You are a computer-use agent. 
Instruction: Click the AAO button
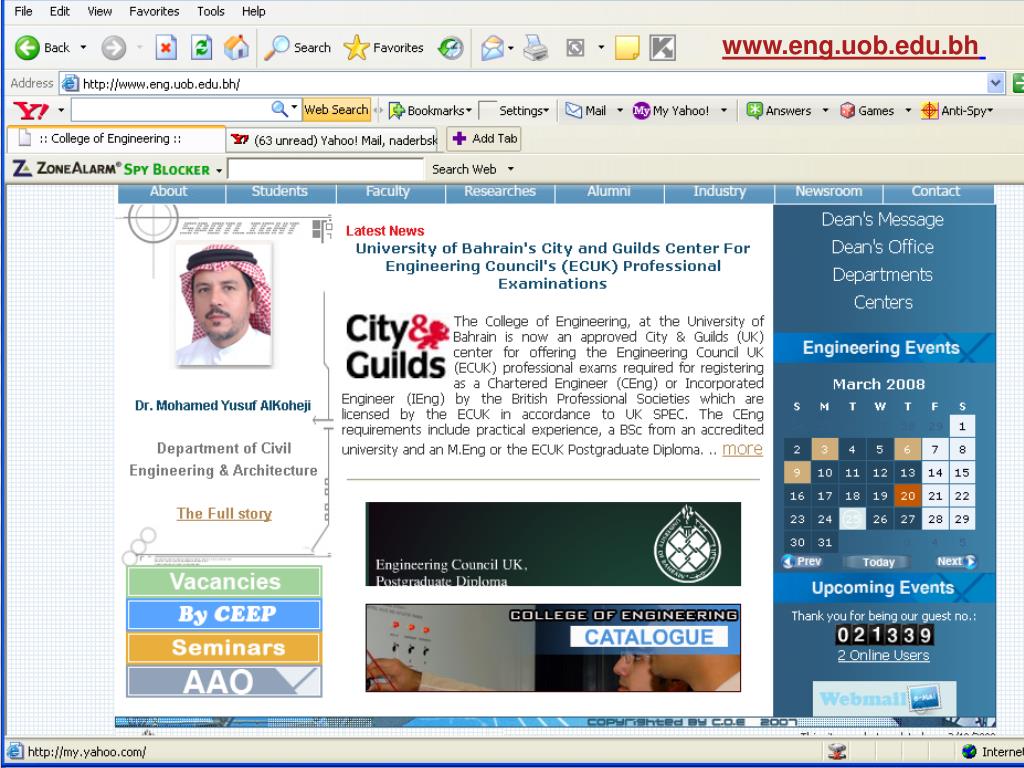coord(224,682)
